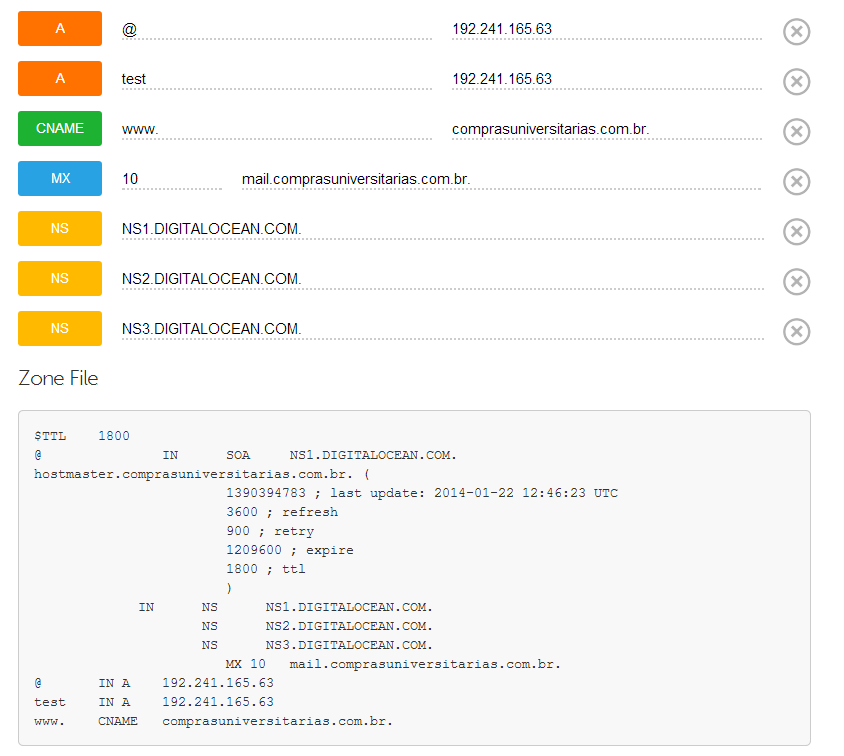Edit the MX priority 10 field

tap(172, 179)
